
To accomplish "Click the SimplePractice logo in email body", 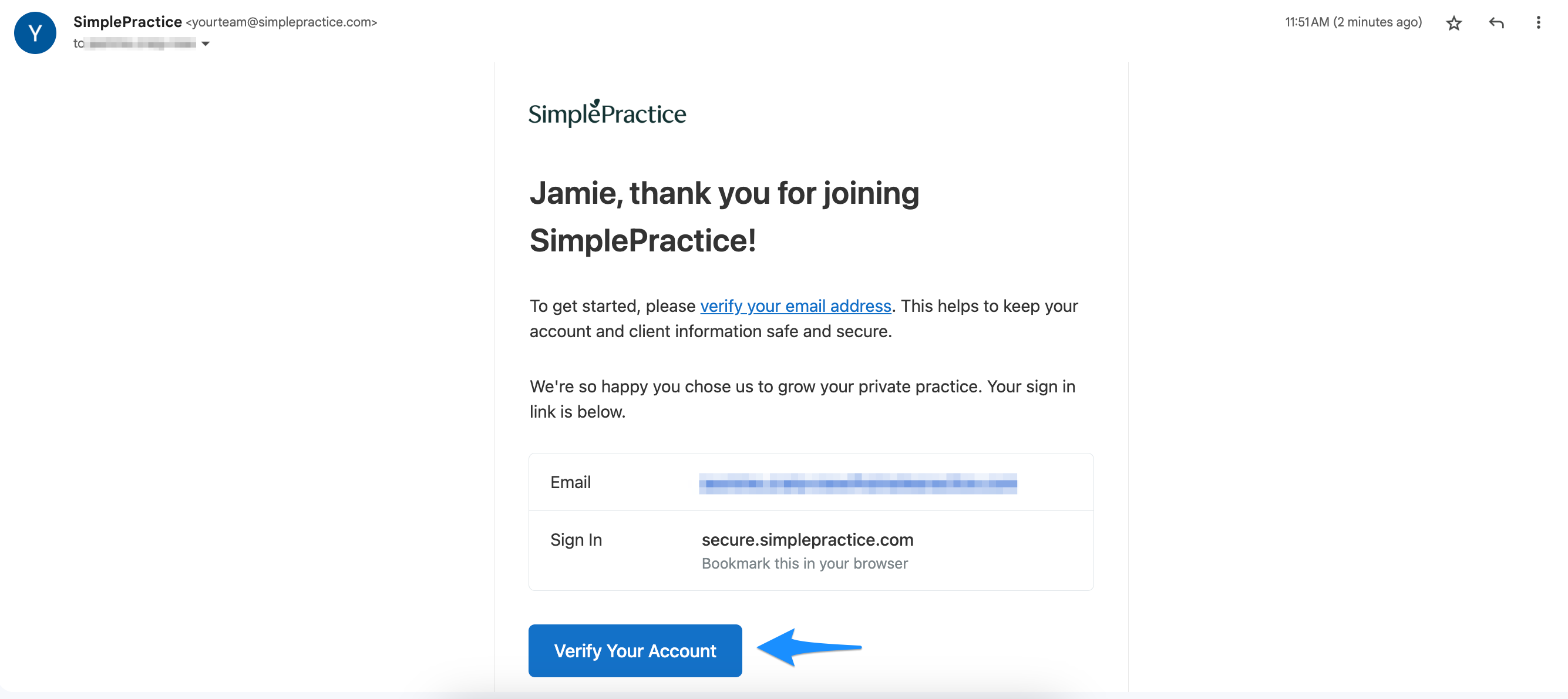I will point(607,113).
